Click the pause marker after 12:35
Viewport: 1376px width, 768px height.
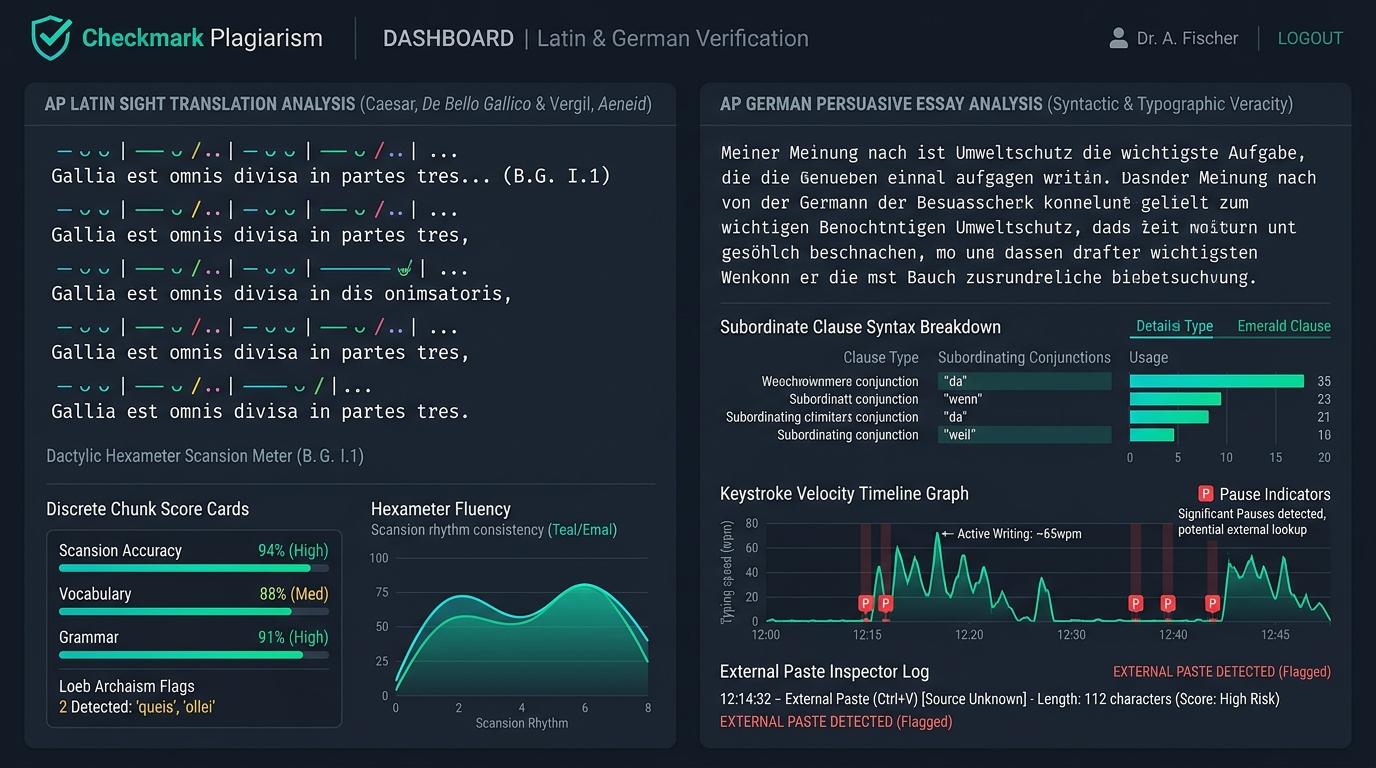pyautogui.click(x=1135, y=603)
